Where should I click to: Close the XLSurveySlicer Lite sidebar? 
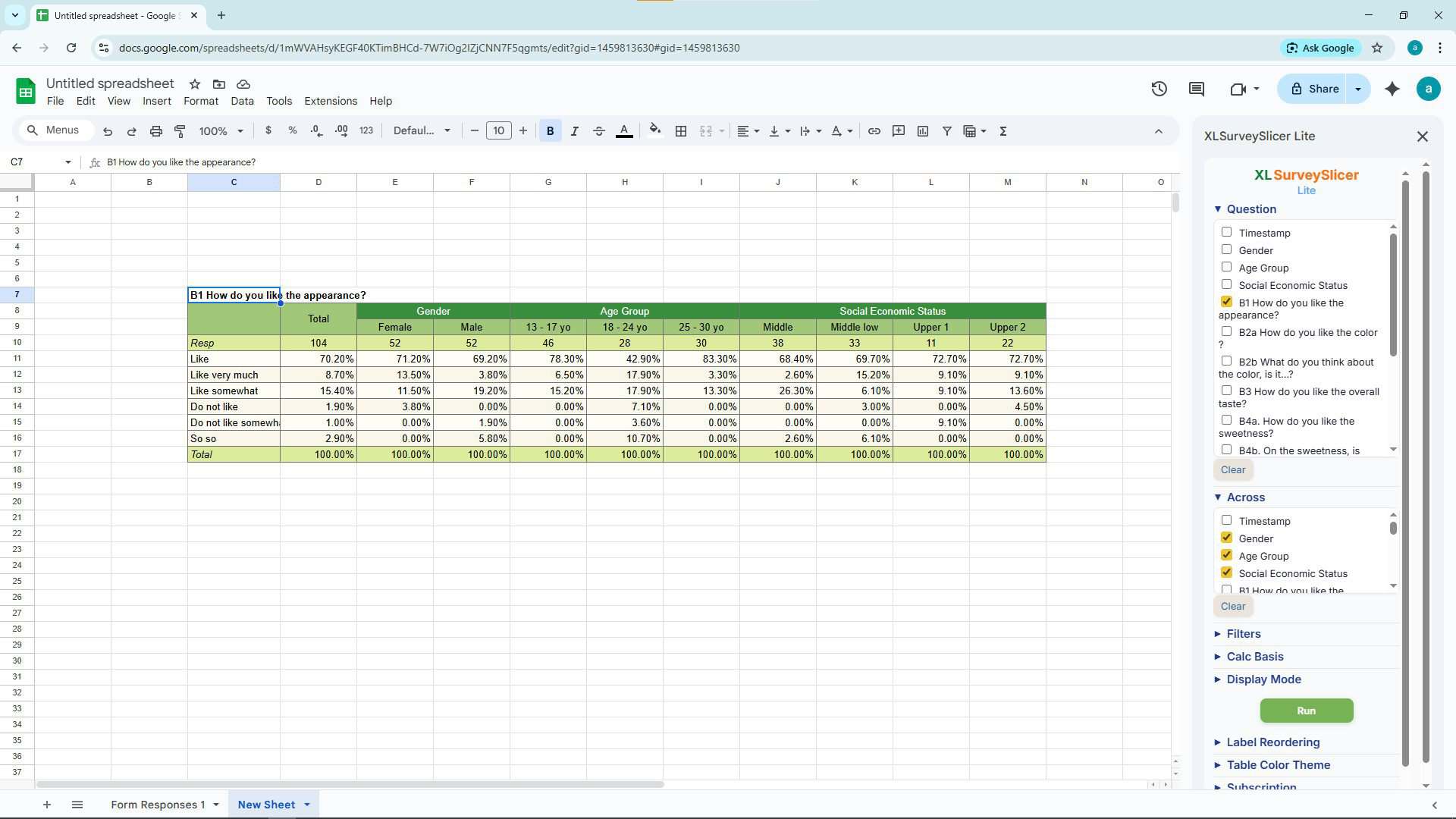(x=1423, y=136)
